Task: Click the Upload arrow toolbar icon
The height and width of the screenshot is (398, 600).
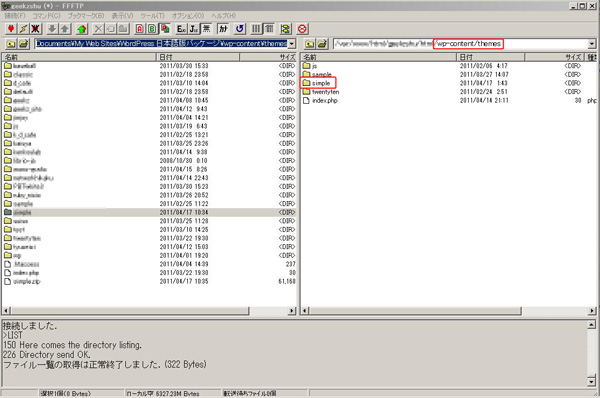Action: tap(65, 29)
